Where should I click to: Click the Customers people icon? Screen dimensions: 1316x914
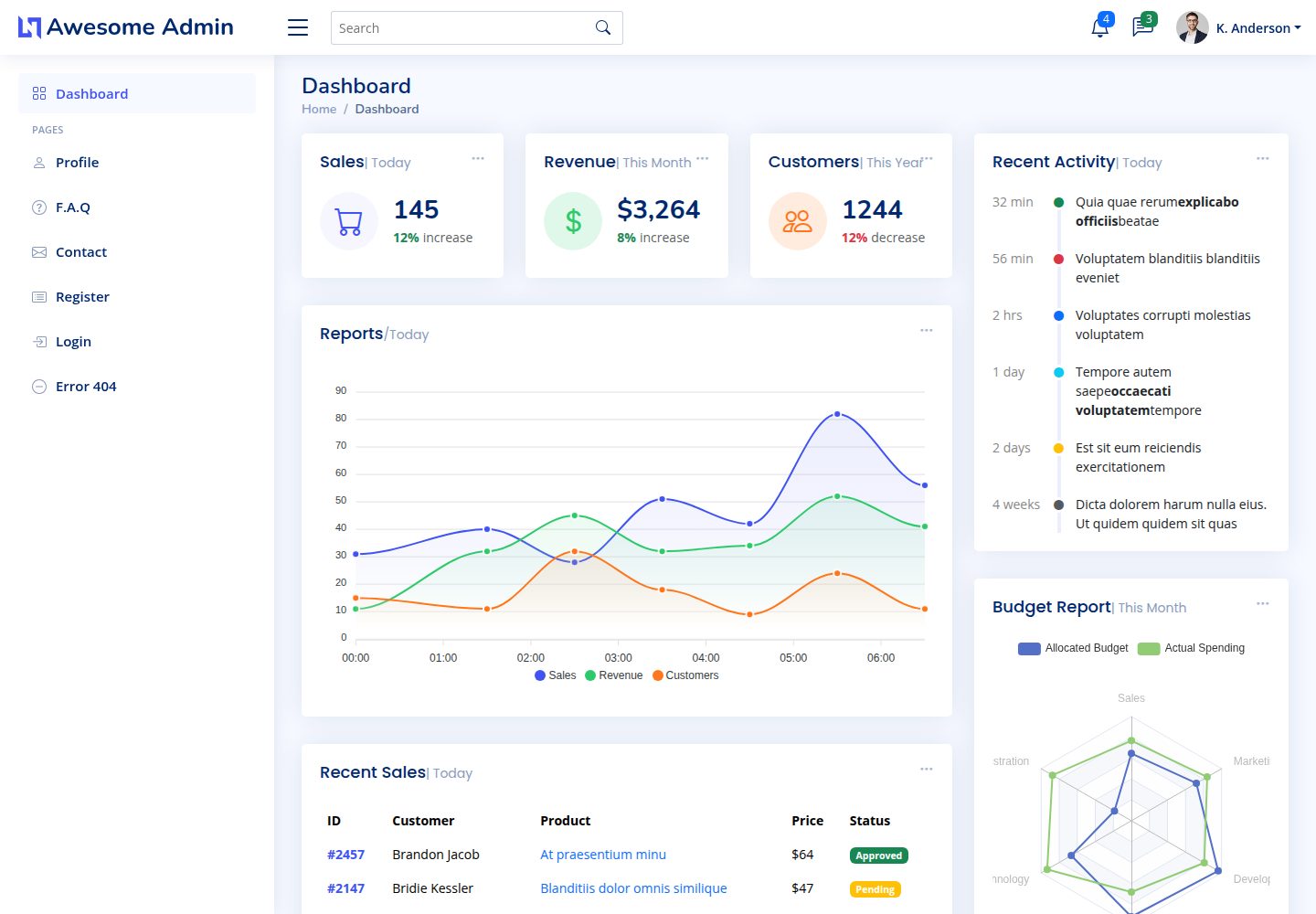(x=798, y=221)
